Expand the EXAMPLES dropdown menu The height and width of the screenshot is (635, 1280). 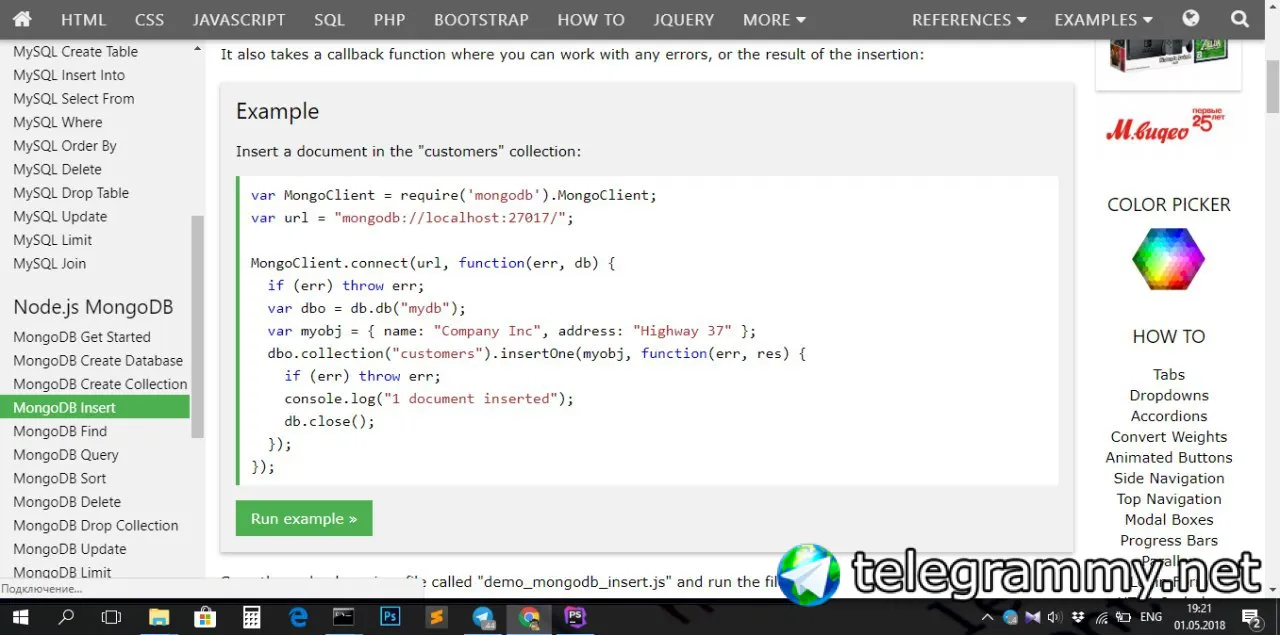click(x=1103, y=19)
